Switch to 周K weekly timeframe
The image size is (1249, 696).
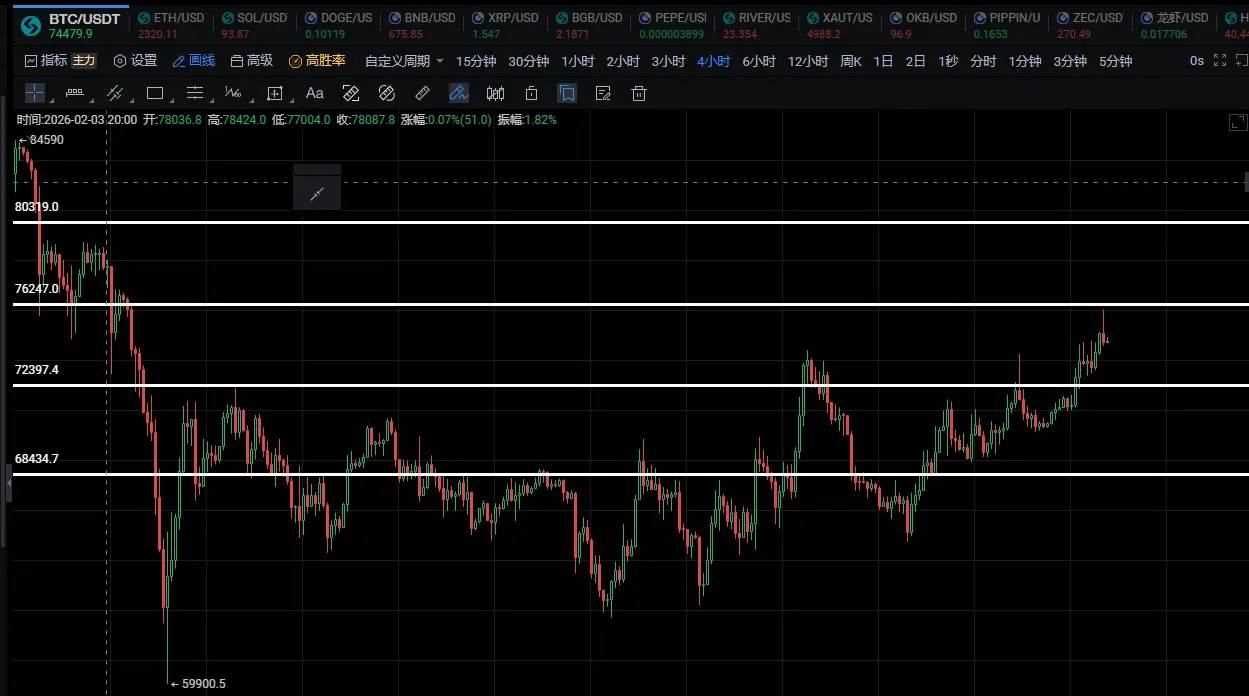(x=851, y=61)
